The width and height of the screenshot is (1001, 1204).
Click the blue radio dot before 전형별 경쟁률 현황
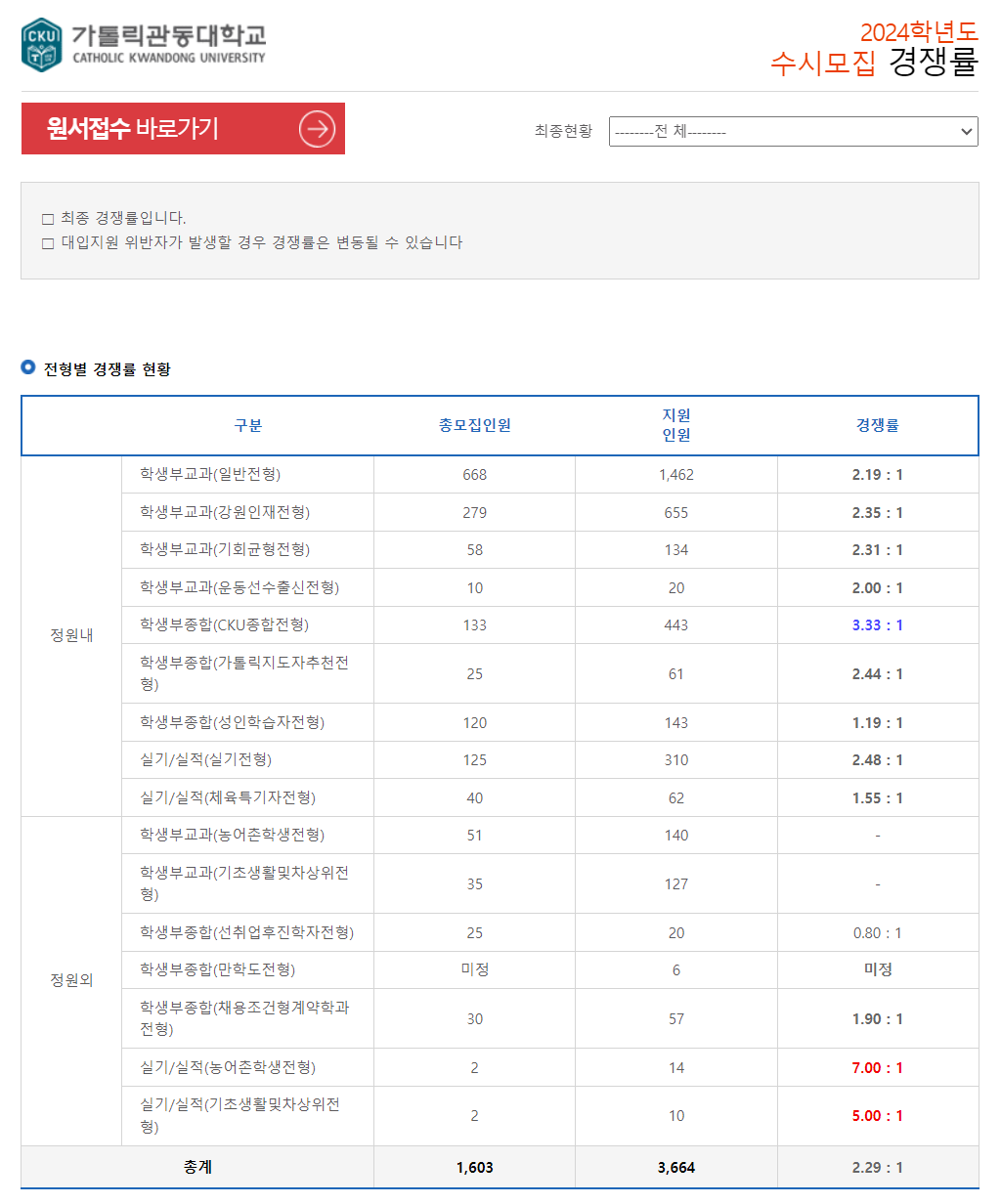coord(27,368)
